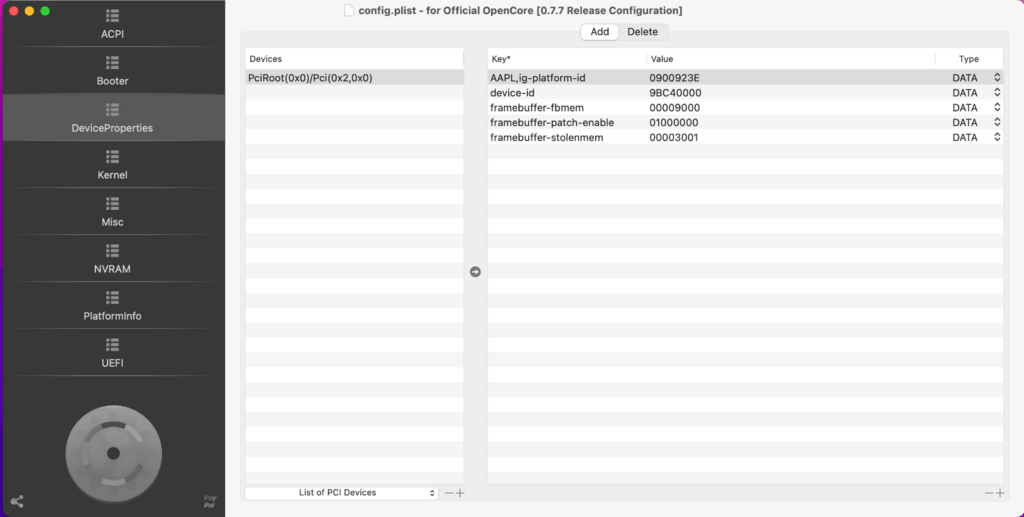
Task: Open the NVRAM section in sidebar
Action: point(112,259)
